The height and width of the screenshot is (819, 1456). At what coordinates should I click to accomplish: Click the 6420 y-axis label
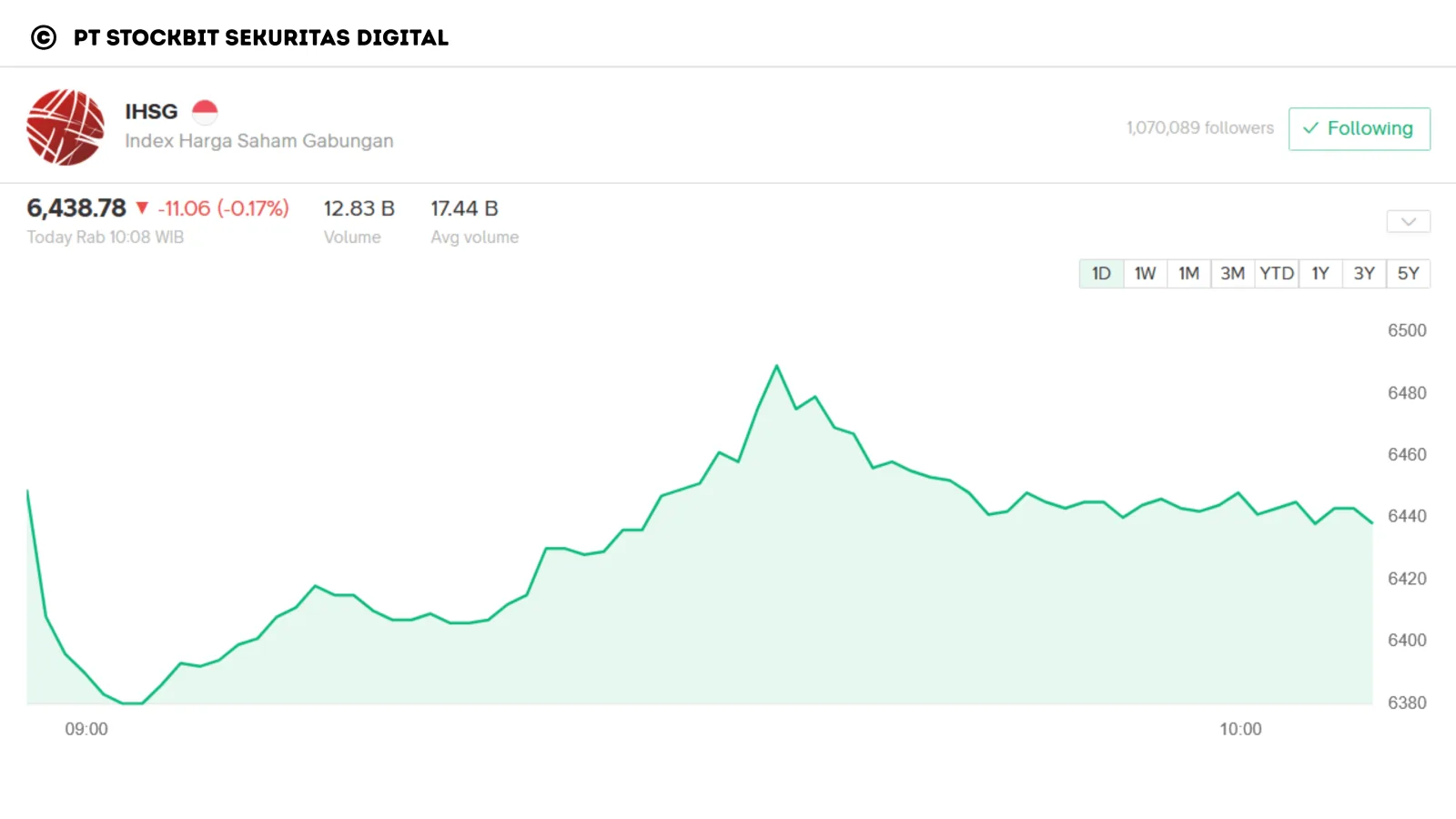tap(1407, 579)
